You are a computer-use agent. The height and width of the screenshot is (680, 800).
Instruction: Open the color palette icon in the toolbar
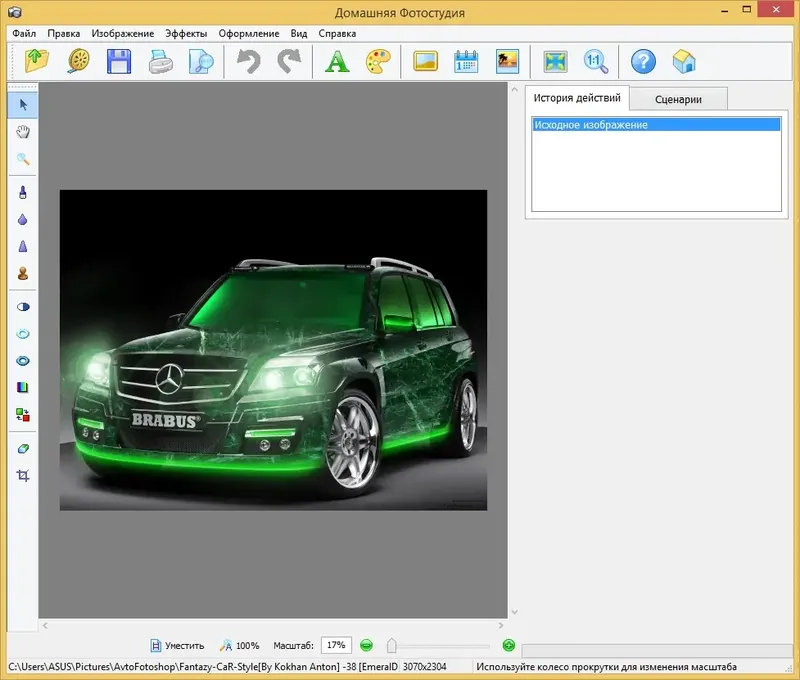click(x=377, y=61)
